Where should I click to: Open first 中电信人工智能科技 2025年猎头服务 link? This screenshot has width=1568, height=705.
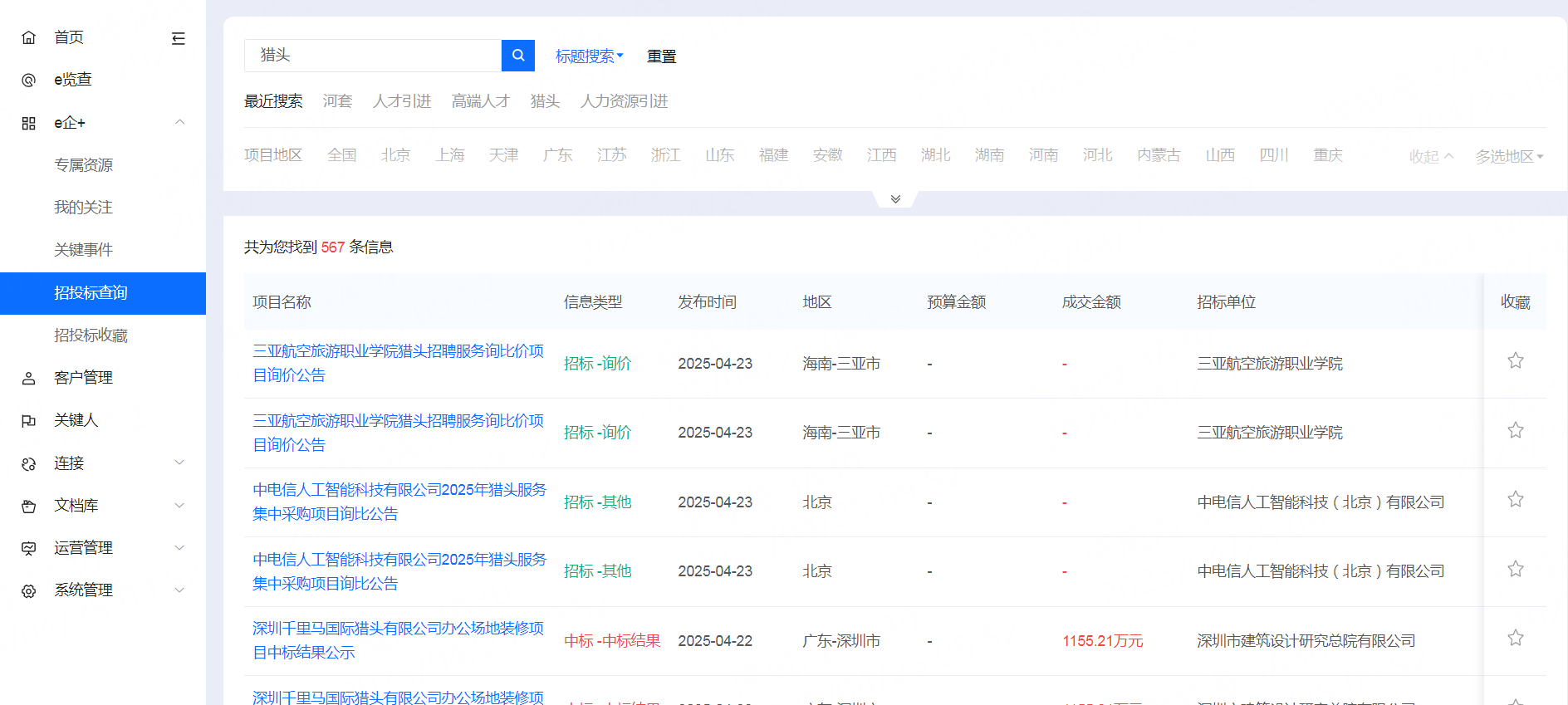pyautogui.click(x=399, y=502)
